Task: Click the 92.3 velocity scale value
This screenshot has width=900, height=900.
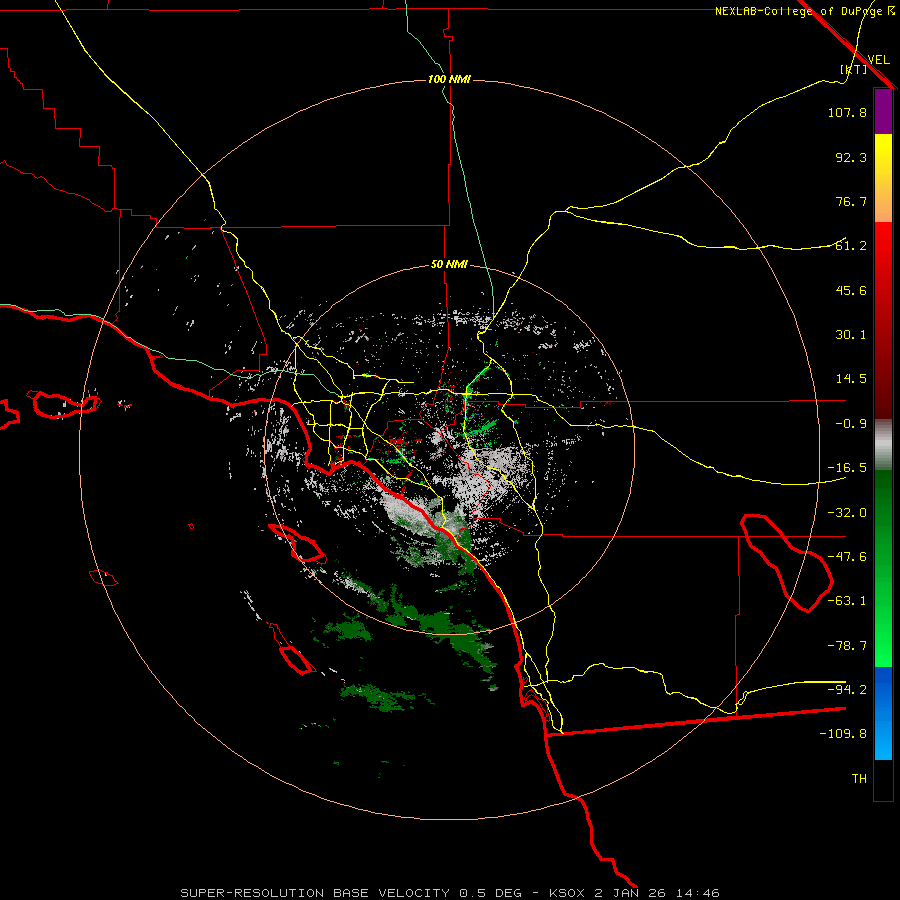Action: pyautogui.click(x=851, y=157)
